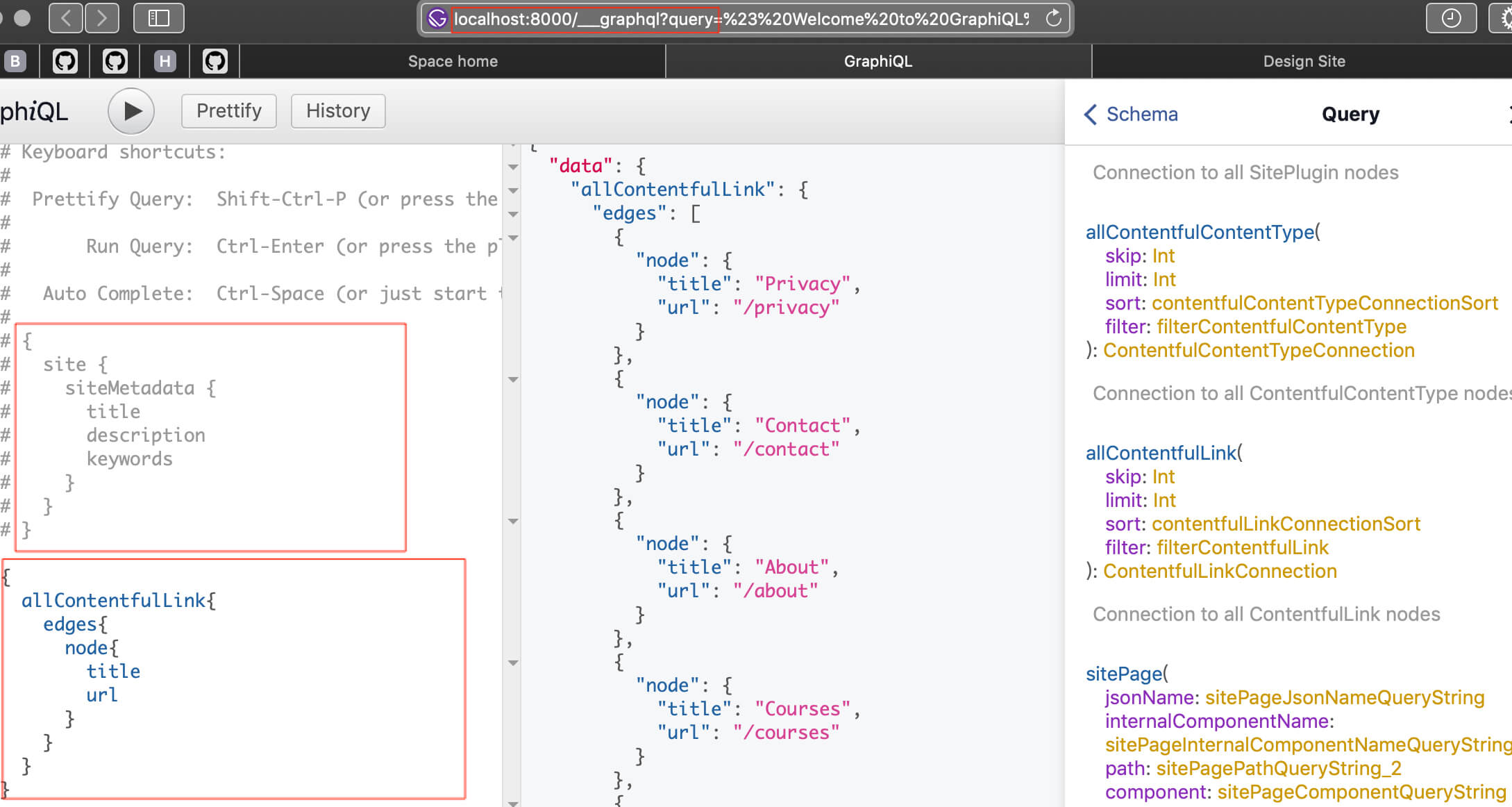The width and height of the screenshot is (1512, 807).
Task: Click the Prettify button
Action: [228, 111]
